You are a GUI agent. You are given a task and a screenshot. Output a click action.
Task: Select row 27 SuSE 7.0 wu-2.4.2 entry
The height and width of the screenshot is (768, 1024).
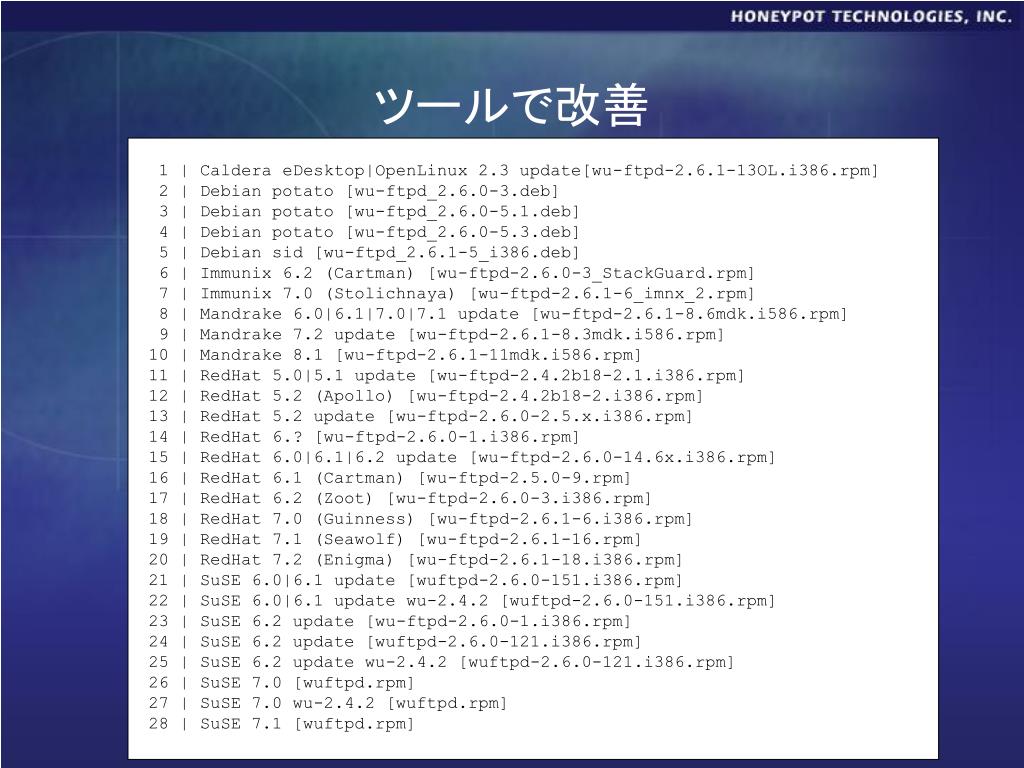click(328, 703)
